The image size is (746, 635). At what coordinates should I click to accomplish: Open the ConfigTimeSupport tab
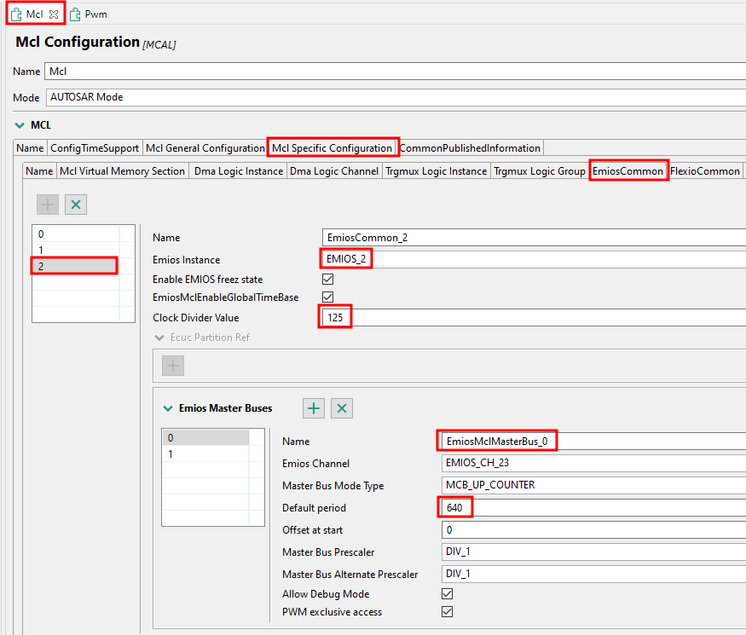pyautogui.click(x=95, y=148)
